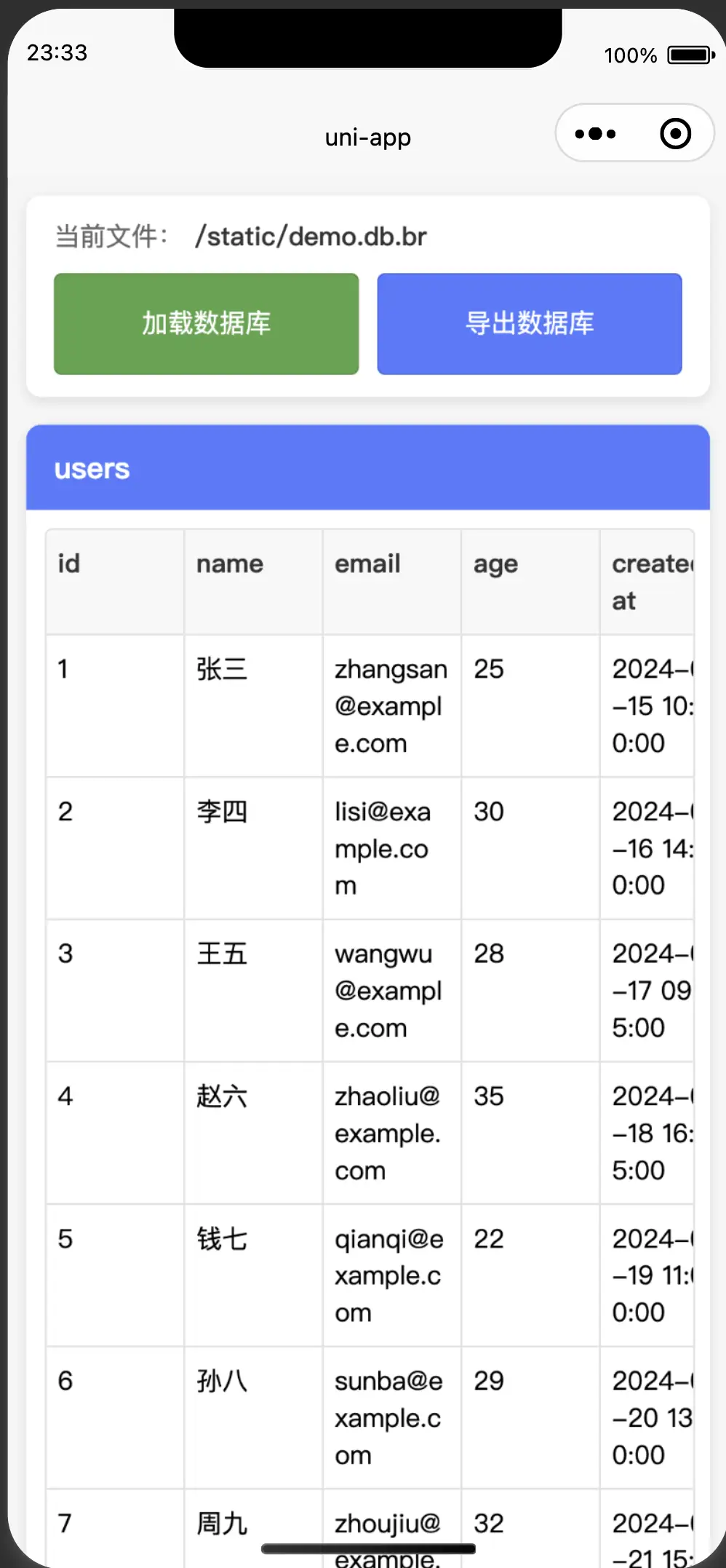The height and width of the screenshot is (1568, 726).
Task: Click the name column header
Action: pos(230,564)
